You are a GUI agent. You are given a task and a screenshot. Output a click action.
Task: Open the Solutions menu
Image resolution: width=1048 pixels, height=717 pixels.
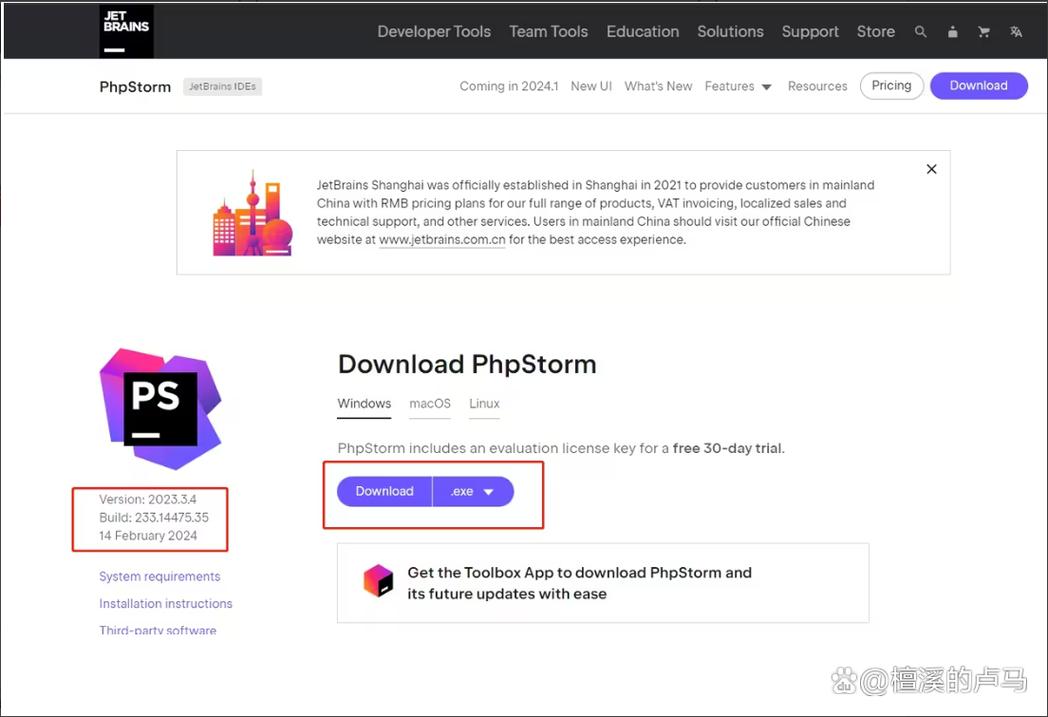point(730,31)
